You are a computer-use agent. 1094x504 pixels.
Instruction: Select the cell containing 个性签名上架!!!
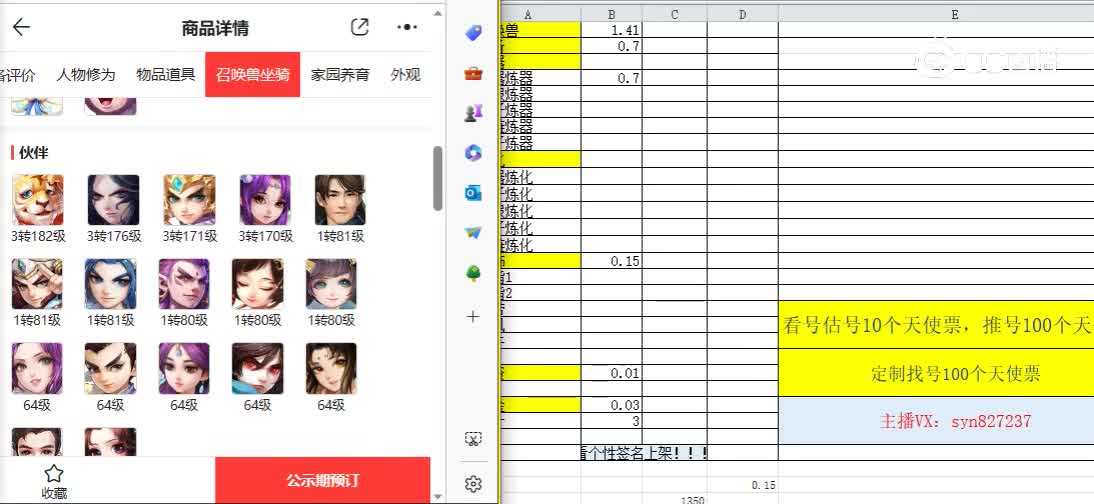click(x=644, y=453)
